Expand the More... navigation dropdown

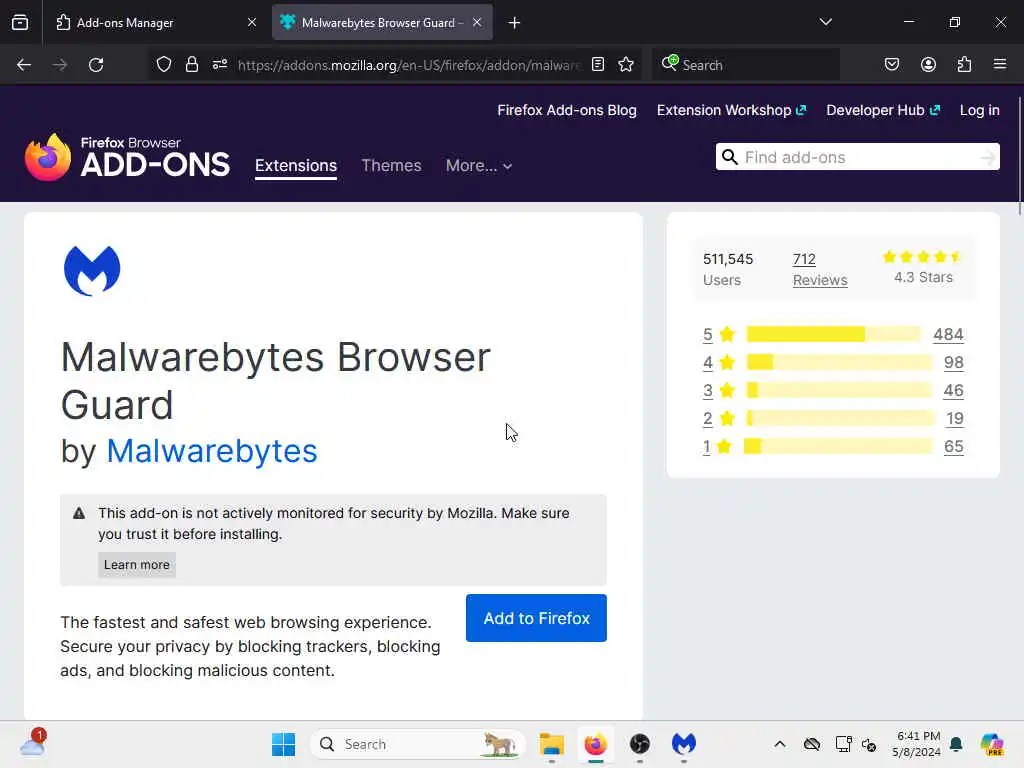pos(479,166)
